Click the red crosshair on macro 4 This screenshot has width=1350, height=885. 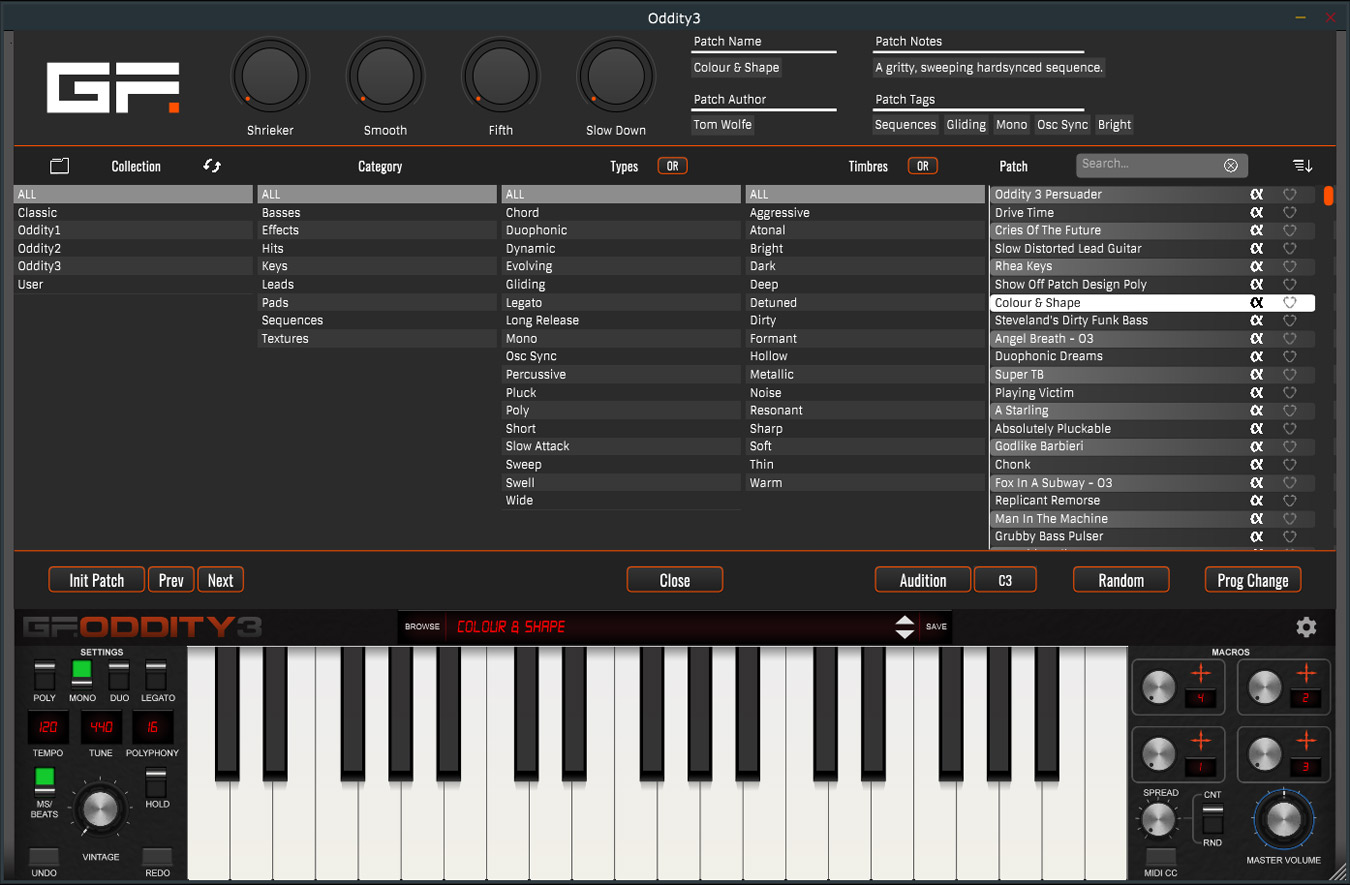click(x=1201, y=674)
